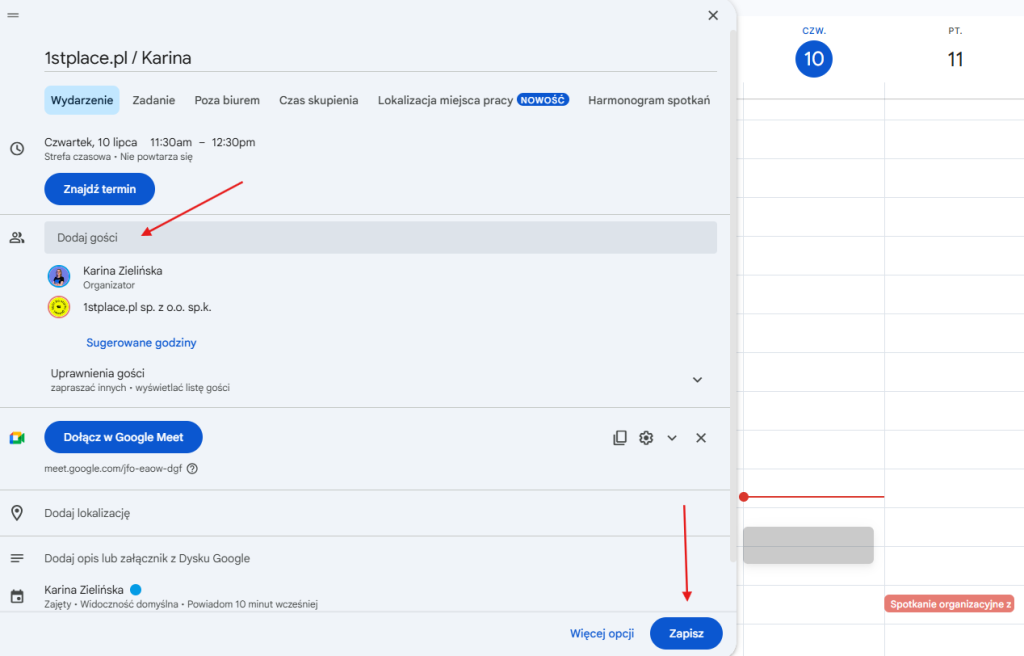Click the meet.google.com/jfo-eaow-dgf link
The image size is (1024, 656).
point(113,468)
